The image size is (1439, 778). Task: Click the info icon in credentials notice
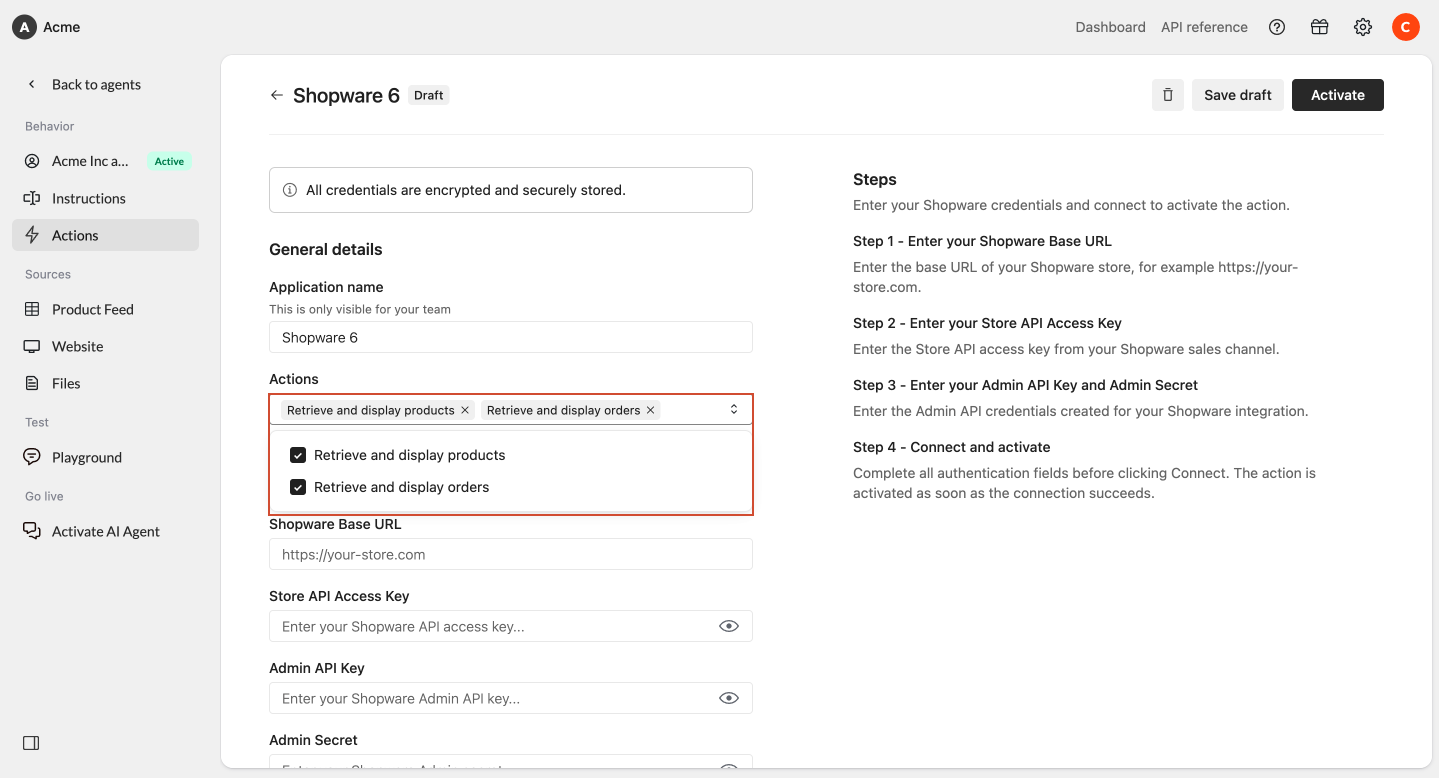(x=290, y=190)
